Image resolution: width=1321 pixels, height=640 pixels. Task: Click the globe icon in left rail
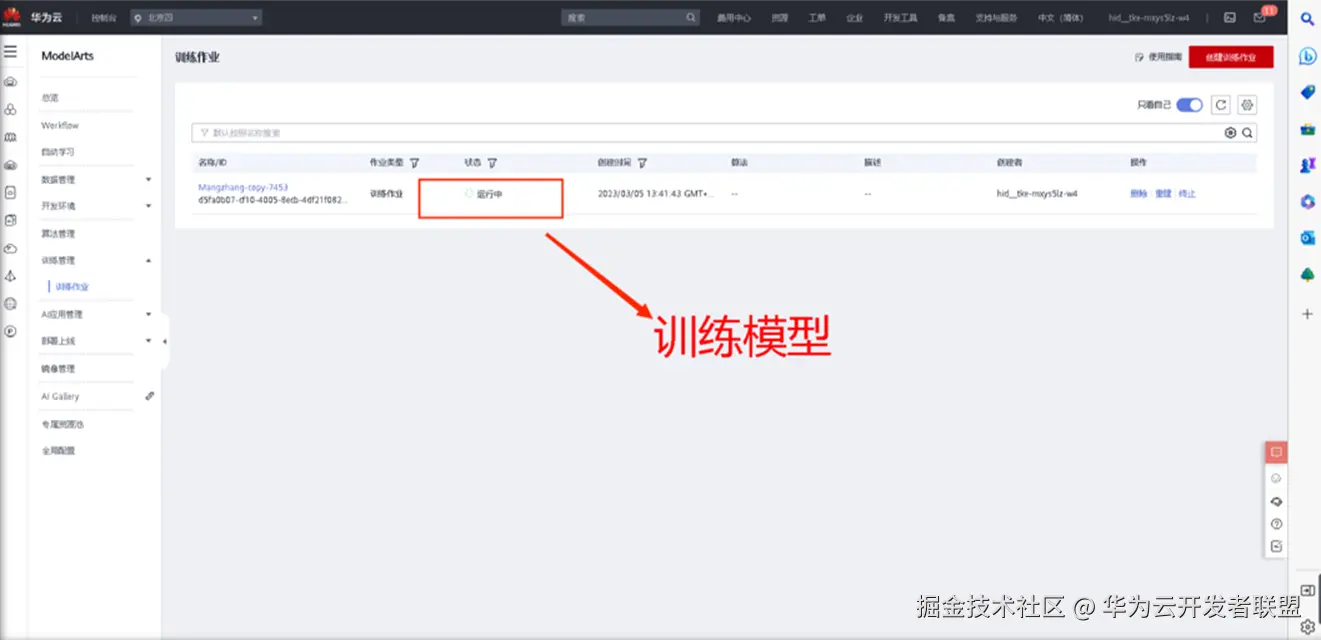pos(11,303)
